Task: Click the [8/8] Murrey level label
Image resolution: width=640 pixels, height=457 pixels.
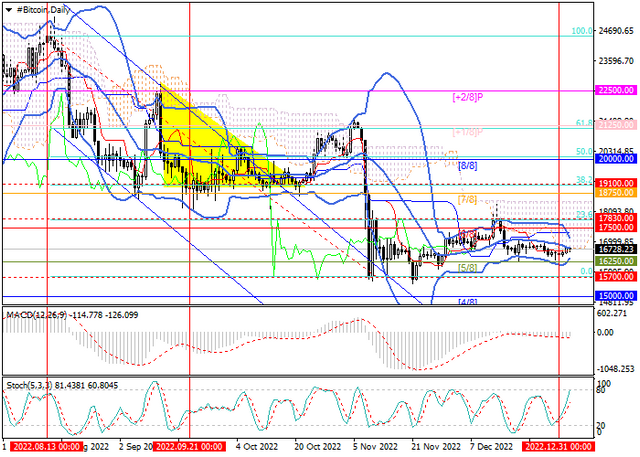Action: [x=467, y=166]
